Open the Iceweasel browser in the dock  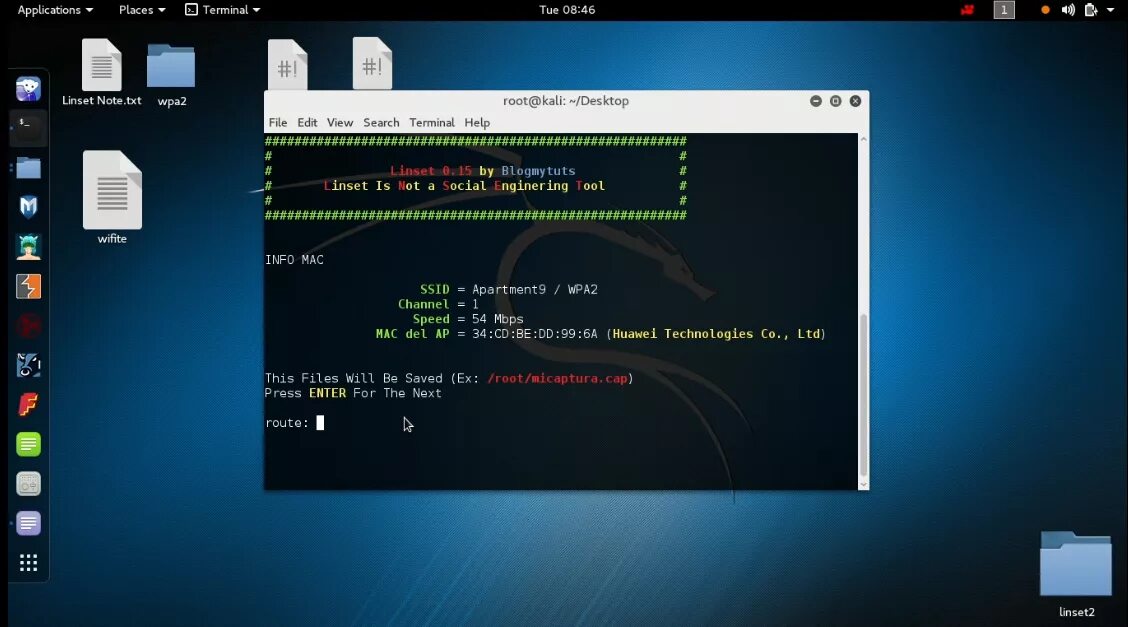[28, 89]
